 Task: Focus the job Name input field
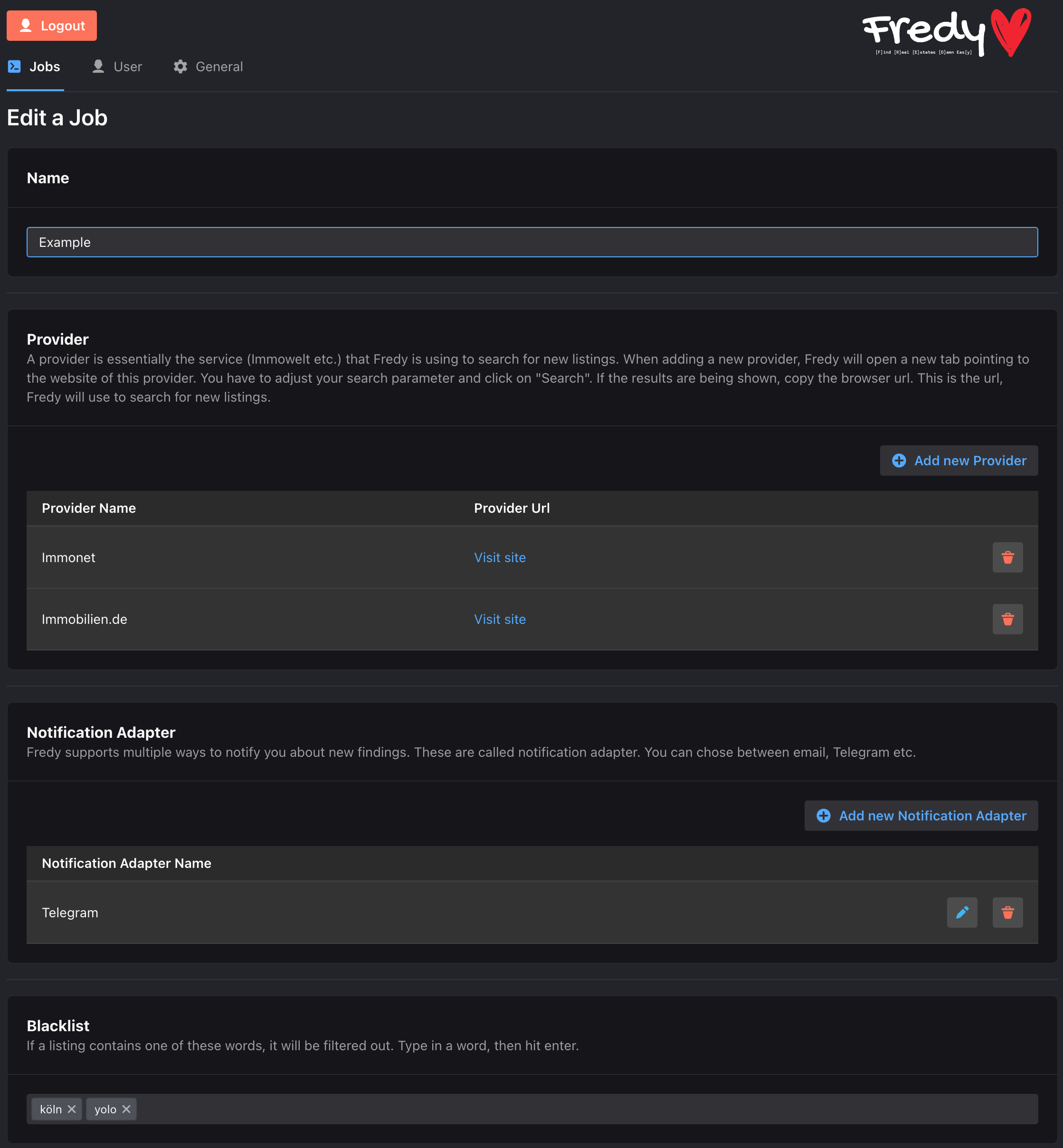point(532,242)
